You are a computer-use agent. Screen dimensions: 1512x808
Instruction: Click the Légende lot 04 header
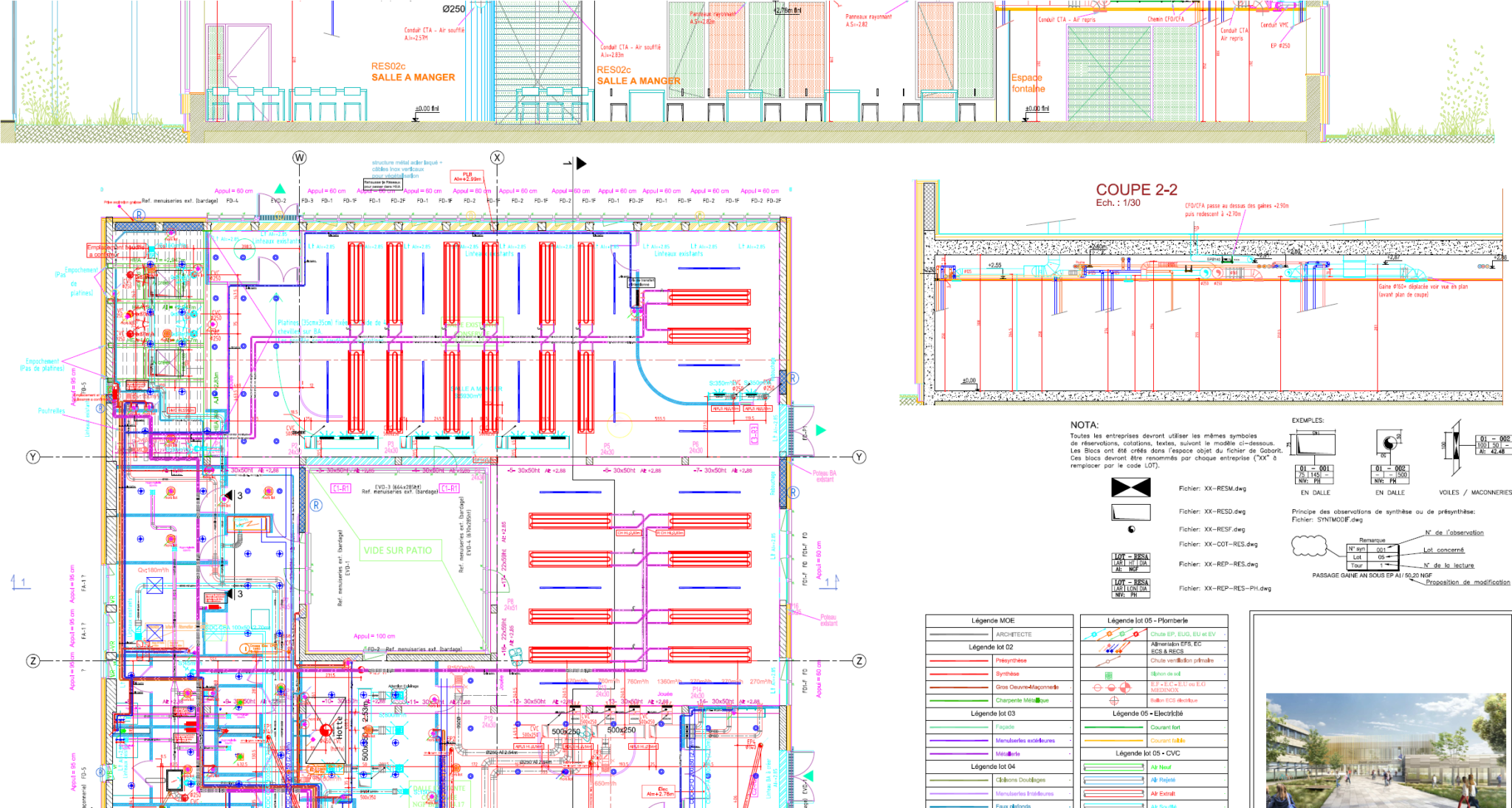[992, 767]
